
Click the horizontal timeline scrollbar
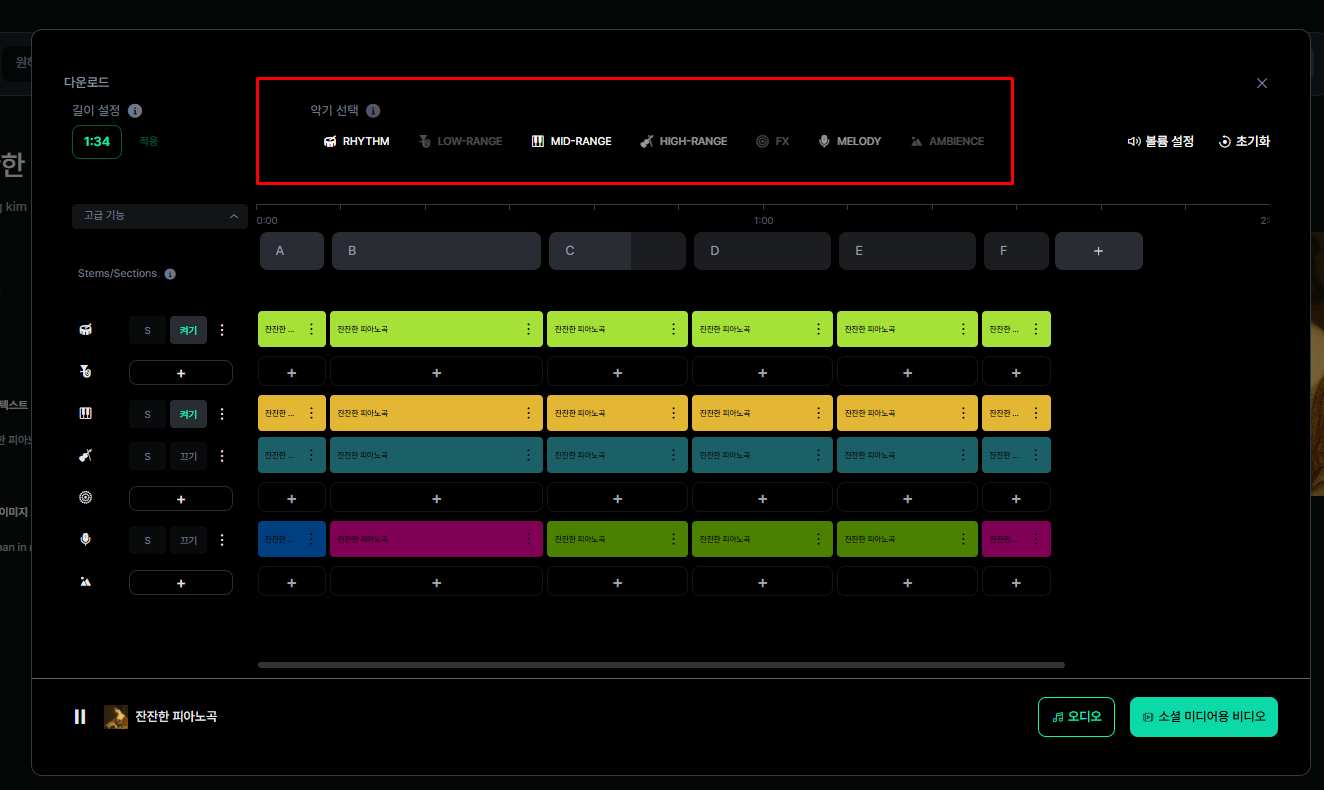660,664
